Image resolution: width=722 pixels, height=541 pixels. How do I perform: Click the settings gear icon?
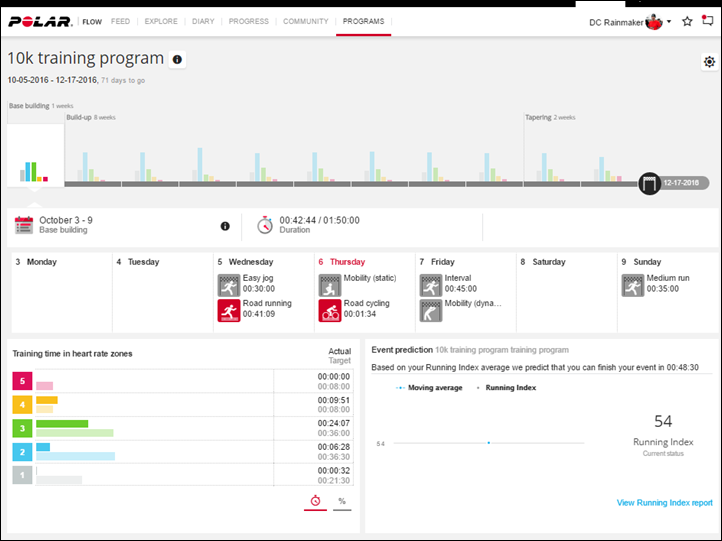[709, 62]
